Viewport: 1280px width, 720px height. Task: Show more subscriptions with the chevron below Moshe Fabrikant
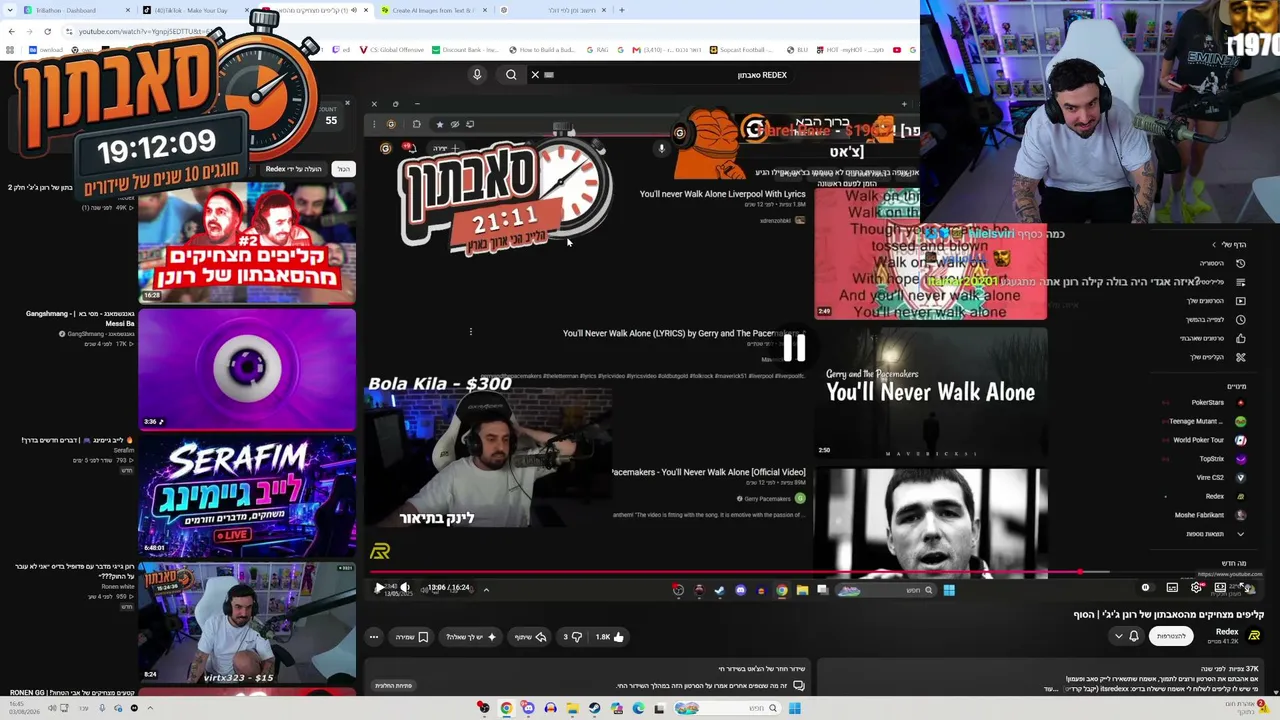[x=1240, y=534]
